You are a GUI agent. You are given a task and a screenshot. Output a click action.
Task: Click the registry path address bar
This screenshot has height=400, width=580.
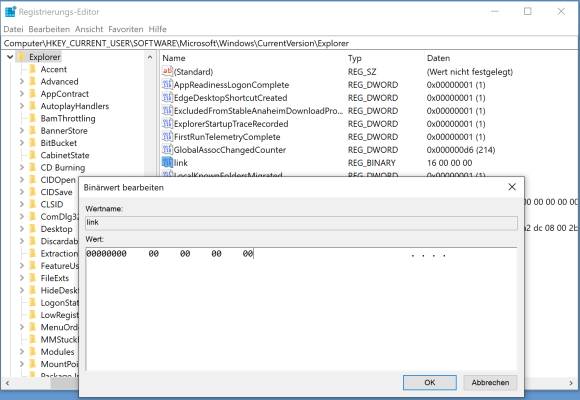pos(290,43)
